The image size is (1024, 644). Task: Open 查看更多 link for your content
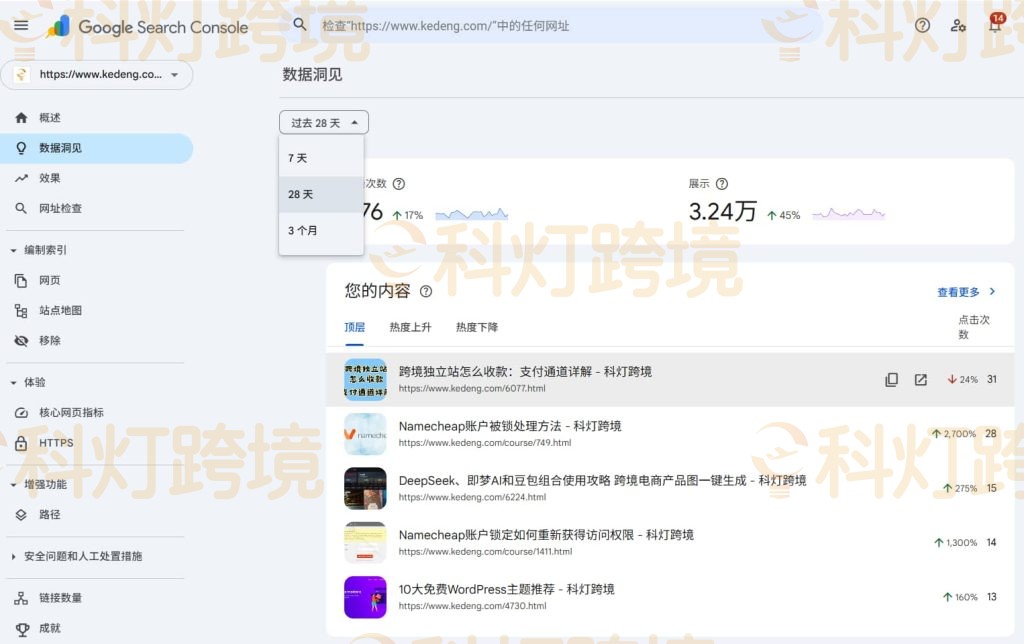[967, 292]
